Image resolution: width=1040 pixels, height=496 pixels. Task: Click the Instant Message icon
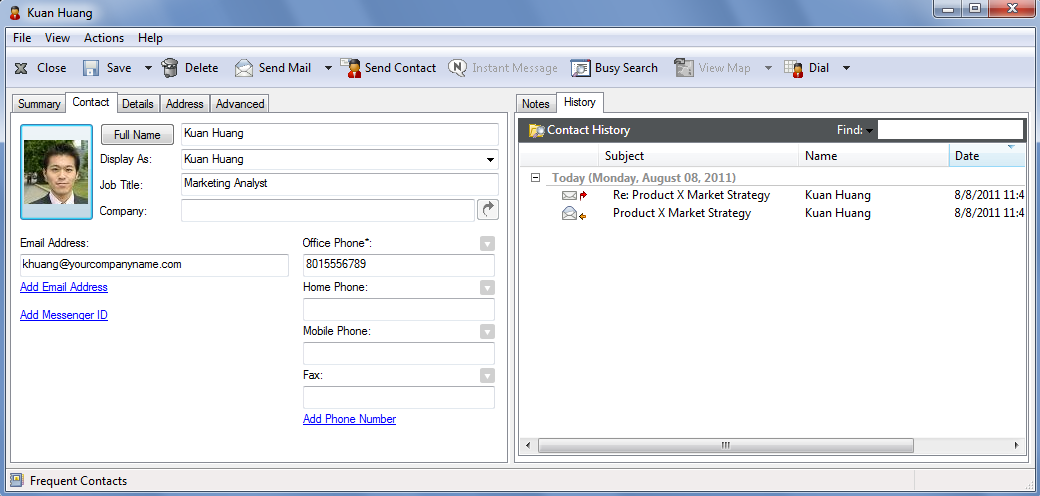[457, 68]
